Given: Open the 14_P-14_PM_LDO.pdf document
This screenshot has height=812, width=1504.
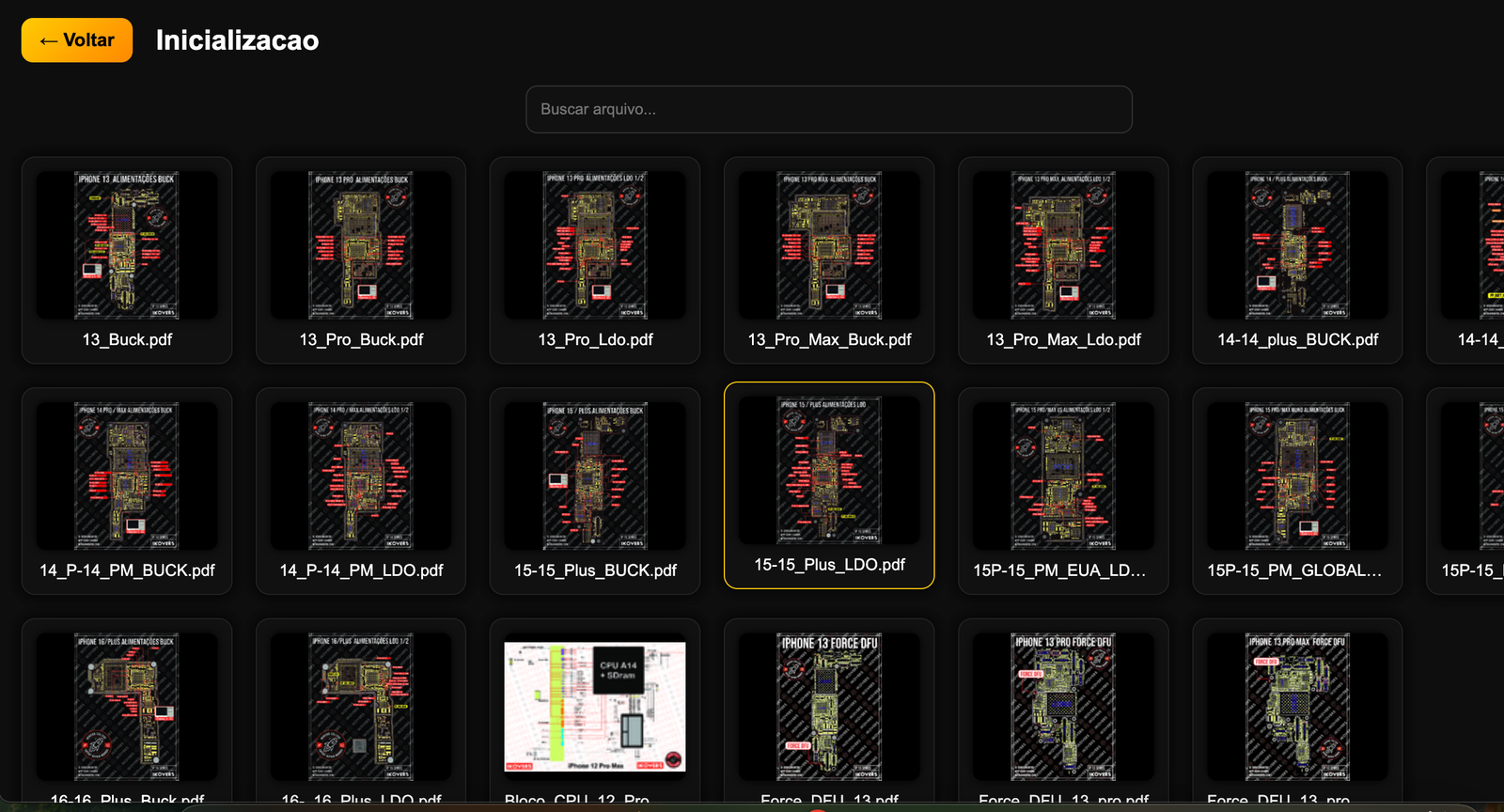Looking at the screenshot, I should tap(361, 491).
